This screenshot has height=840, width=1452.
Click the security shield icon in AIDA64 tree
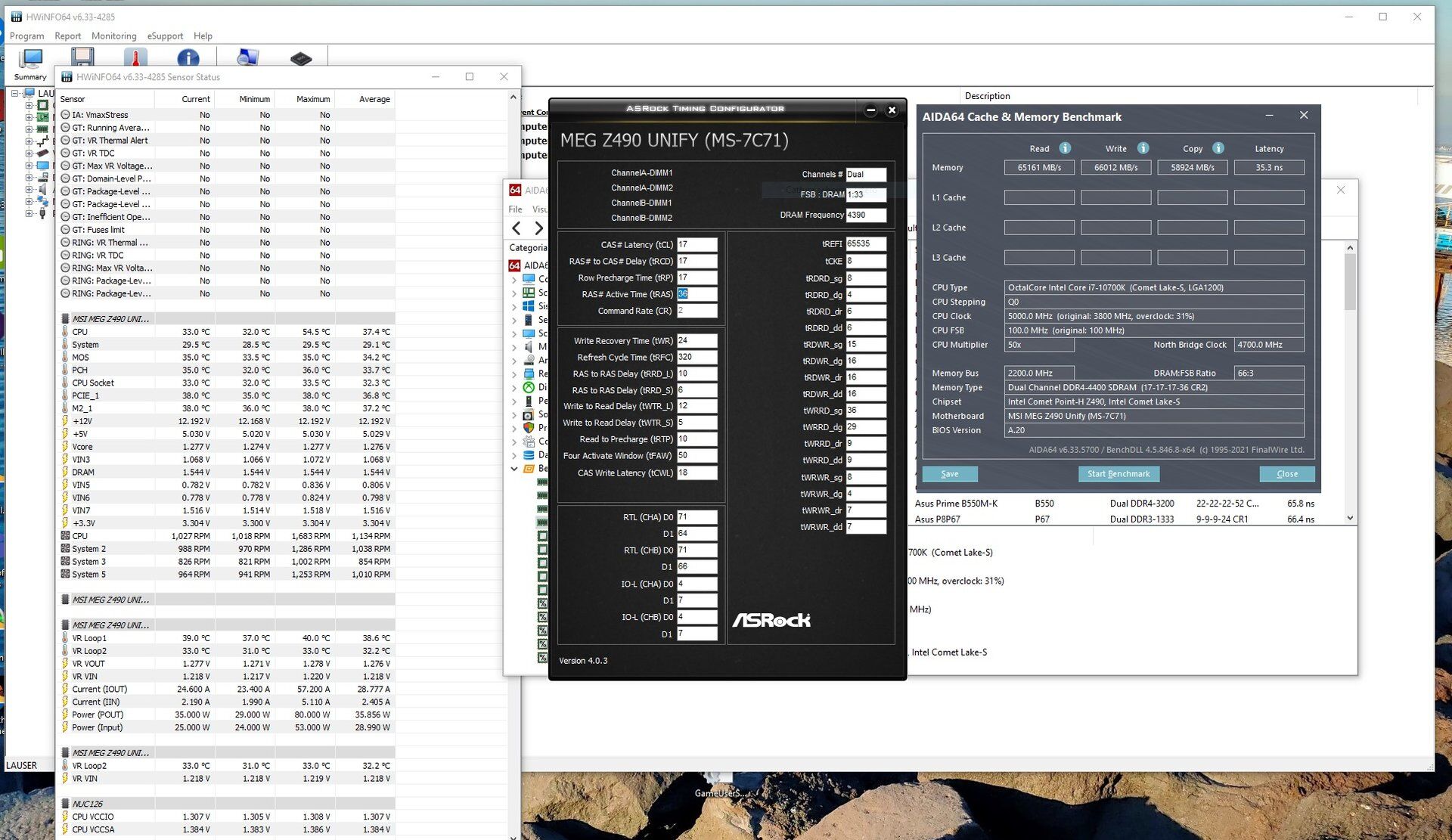pyautogui.click(x=529, y=428)
